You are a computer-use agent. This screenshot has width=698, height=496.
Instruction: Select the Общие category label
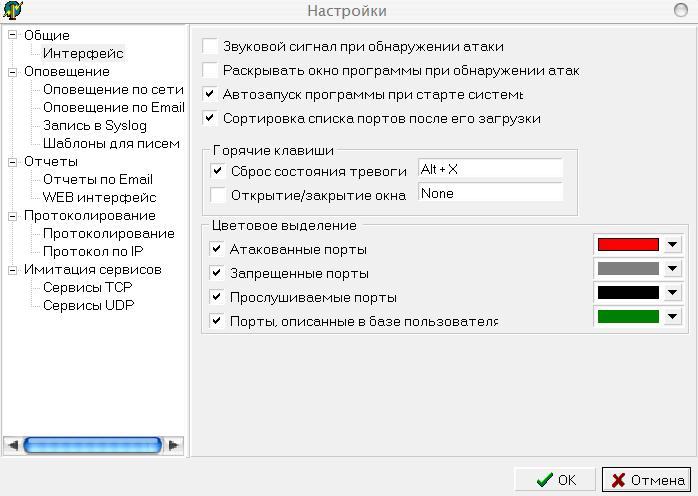point(47,35)
